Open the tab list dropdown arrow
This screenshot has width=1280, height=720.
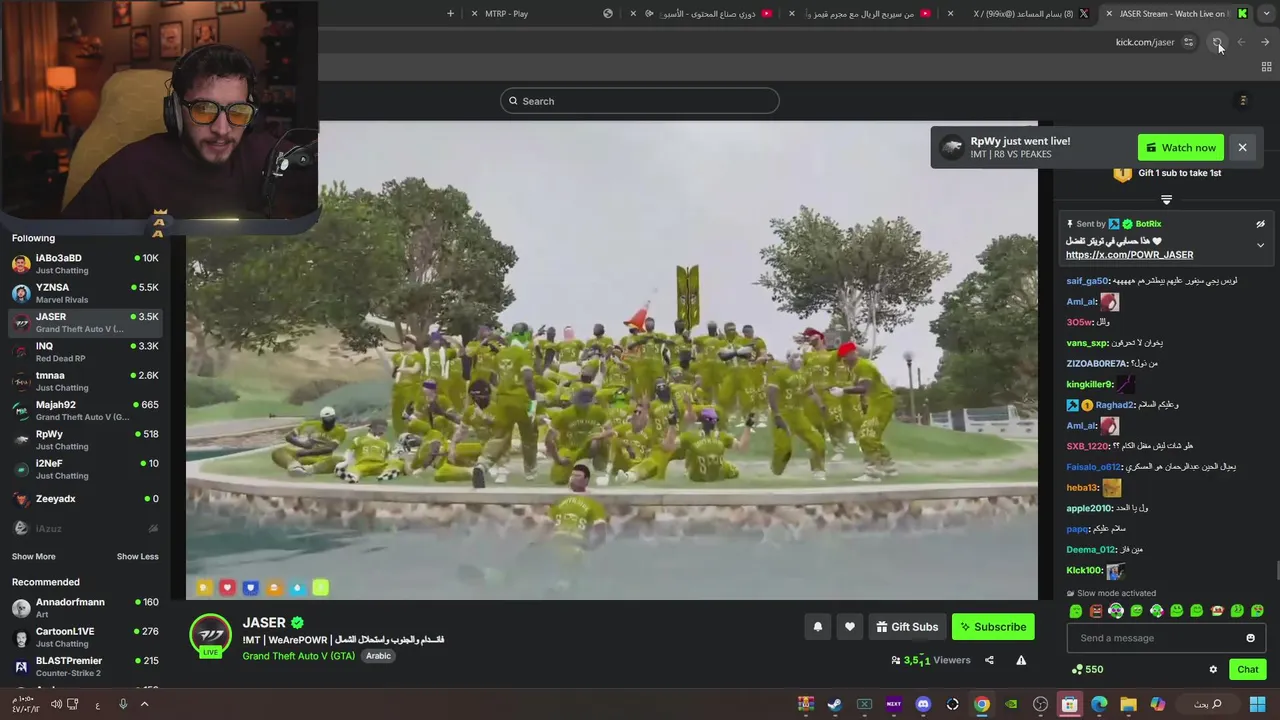coord(1269,13)
